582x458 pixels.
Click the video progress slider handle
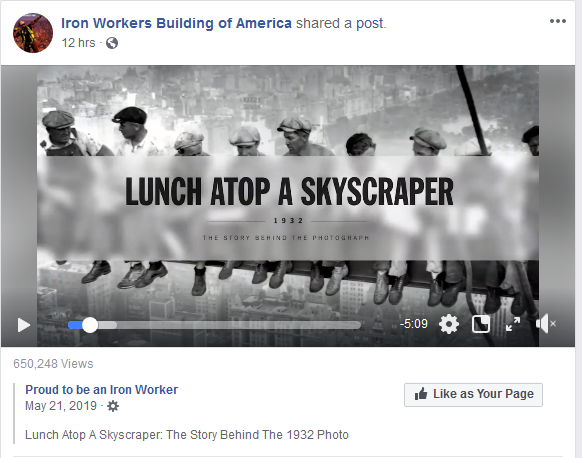89,325
